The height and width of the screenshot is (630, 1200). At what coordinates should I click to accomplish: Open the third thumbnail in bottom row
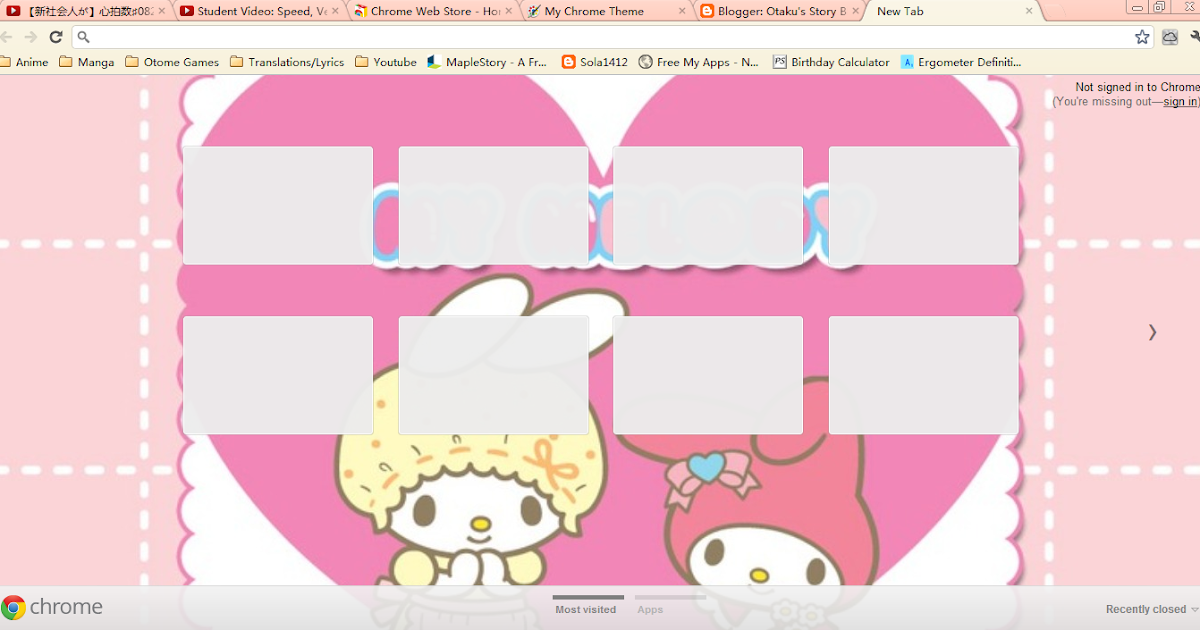tap(708, 375)
